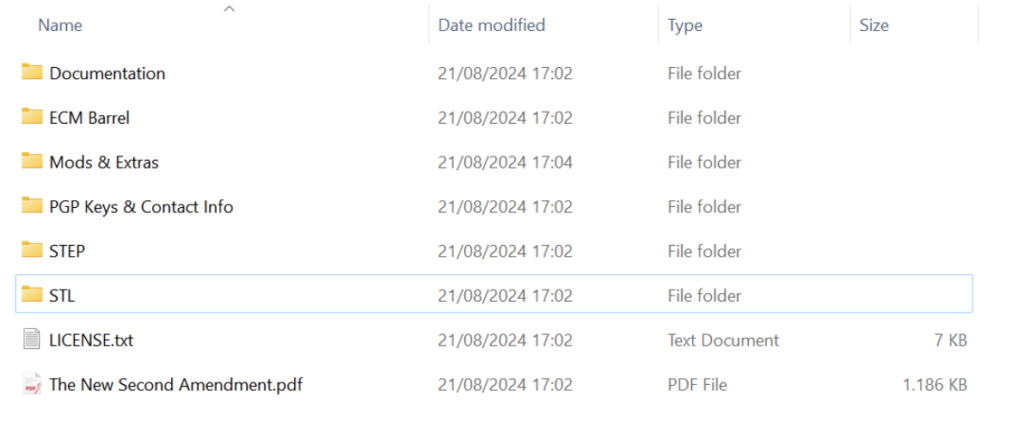The height and width of the screenshot is (421, 1024).
Task: Click the ECM Barrel folder name
Action: coord(89,118)
